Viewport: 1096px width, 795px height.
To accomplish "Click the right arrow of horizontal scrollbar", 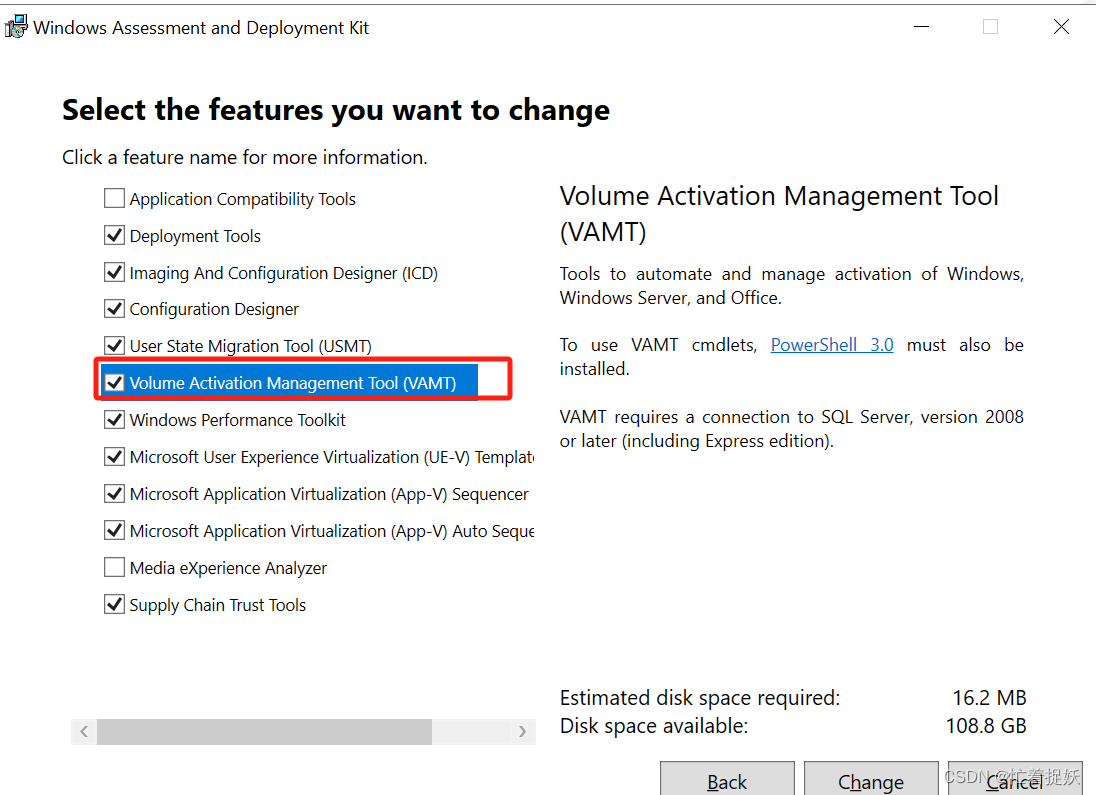I will 522,731.
